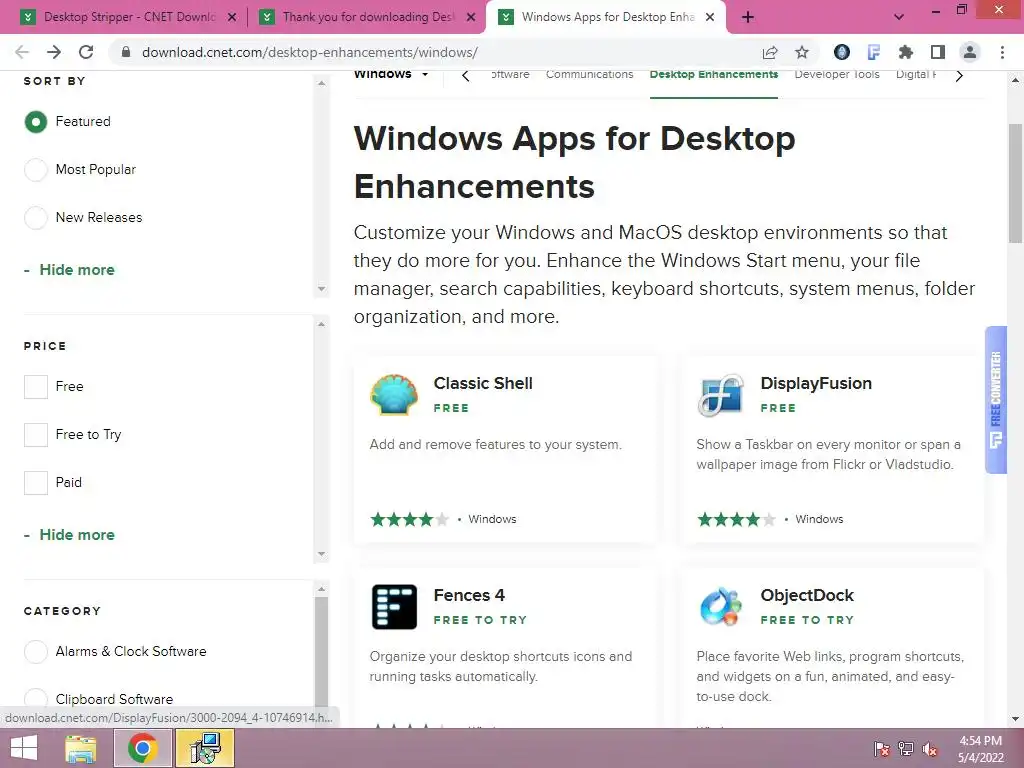The image size is (1024, 768).
Task: Close the Desktop Stripper tab
Action: coord(231,17)
